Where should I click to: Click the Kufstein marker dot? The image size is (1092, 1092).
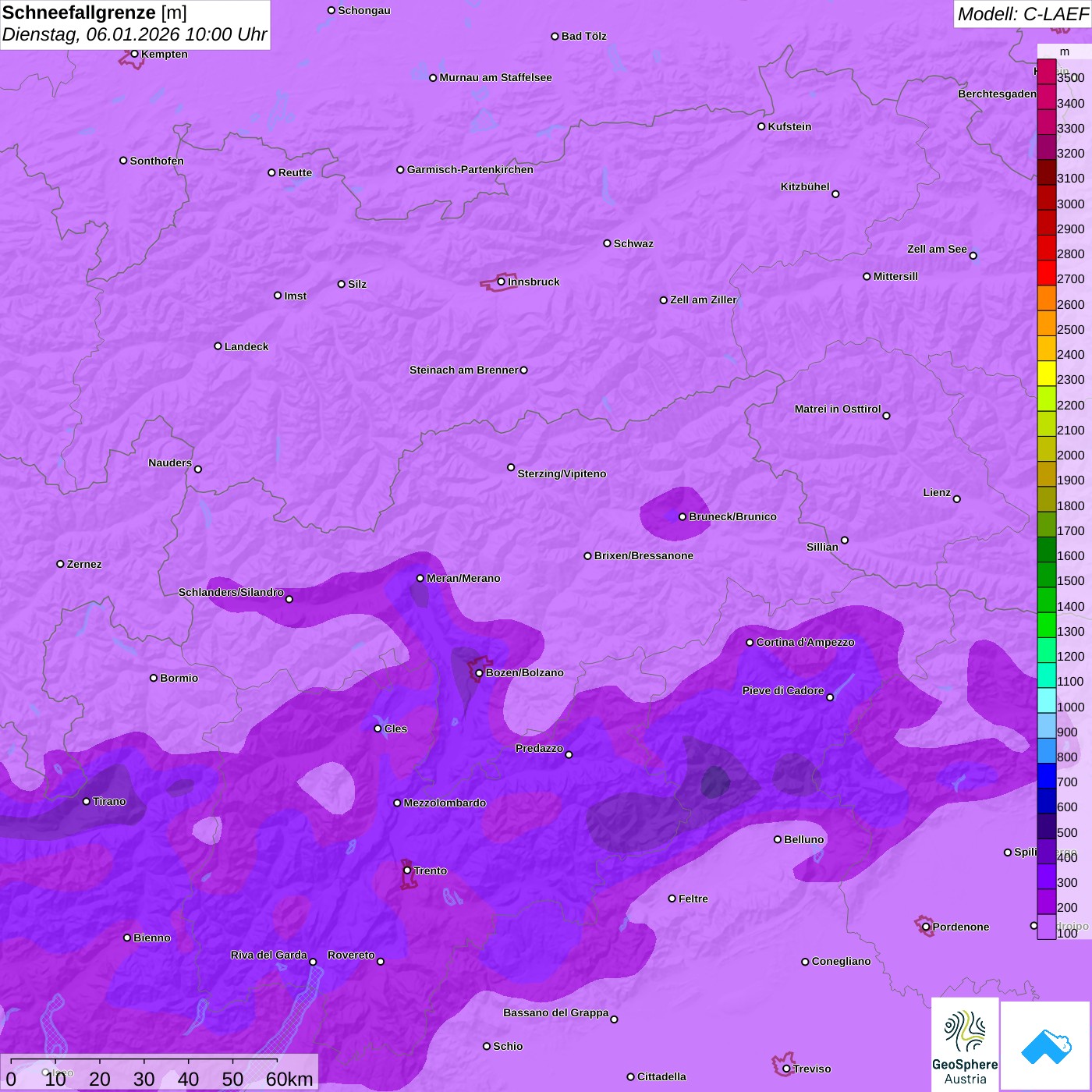click(x=761, y=126)
